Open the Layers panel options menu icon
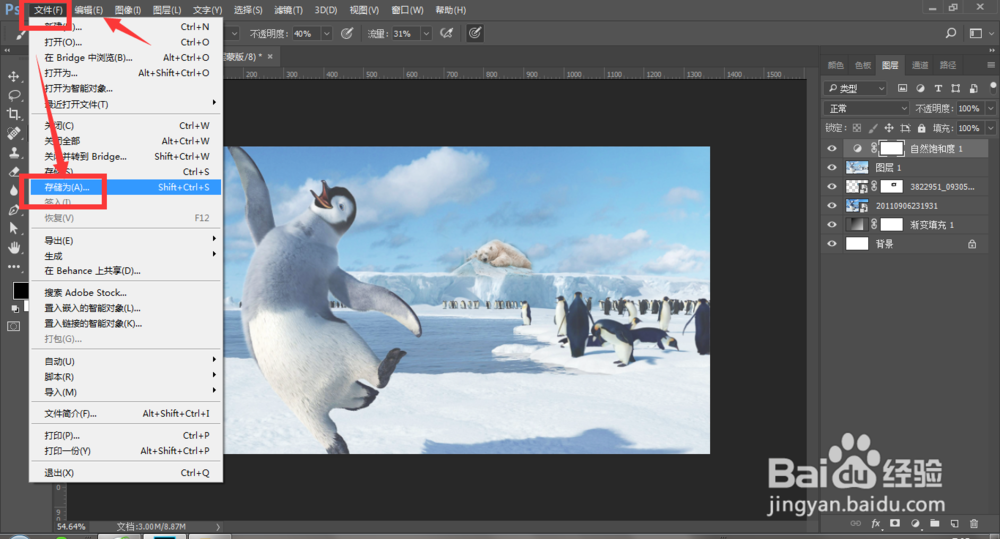 point(990,65)
